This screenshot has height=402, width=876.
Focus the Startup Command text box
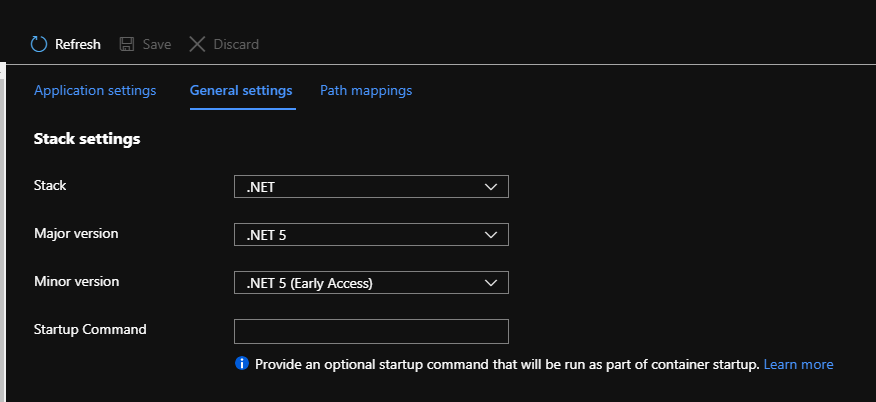point(371,331)
